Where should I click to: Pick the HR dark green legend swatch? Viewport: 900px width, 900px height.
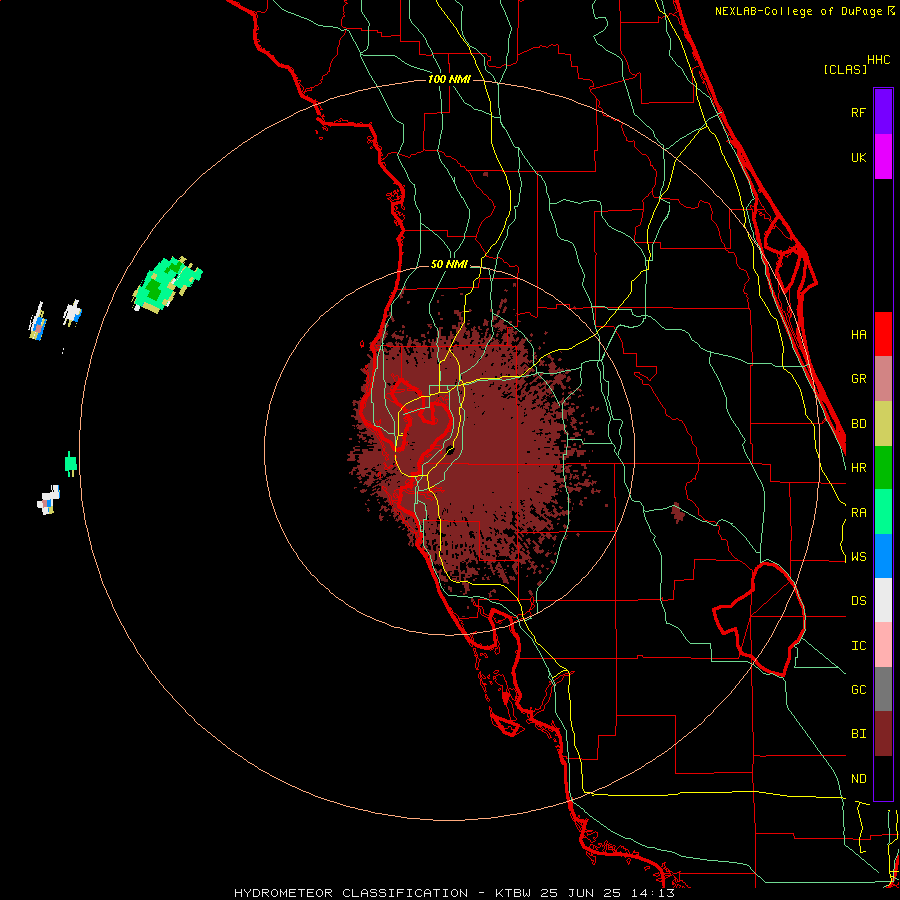(x=883, y=467)
